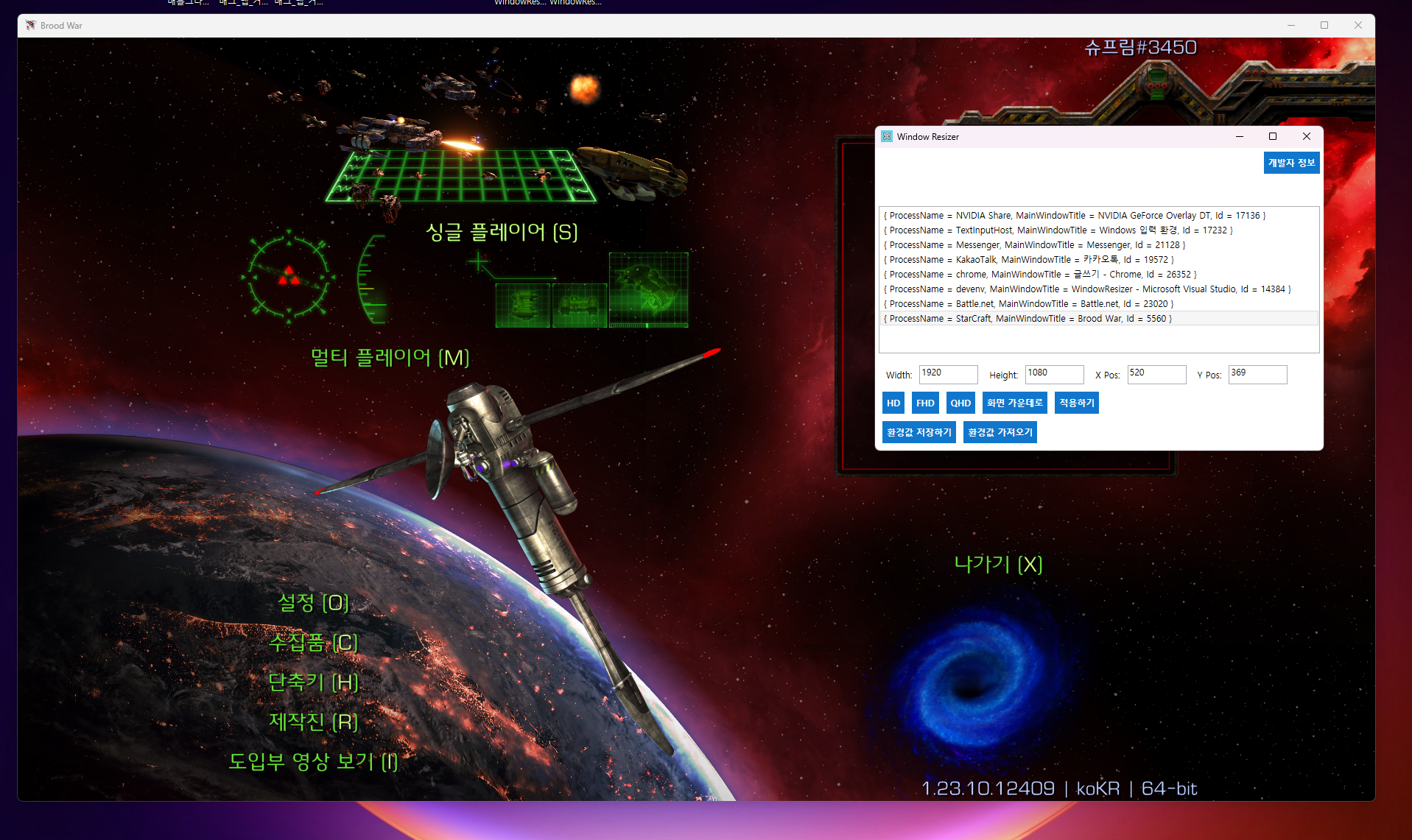This screenshot has width=1412, height=840.
Task: Minimize the Brood War window
Action: coord(1291,25)
